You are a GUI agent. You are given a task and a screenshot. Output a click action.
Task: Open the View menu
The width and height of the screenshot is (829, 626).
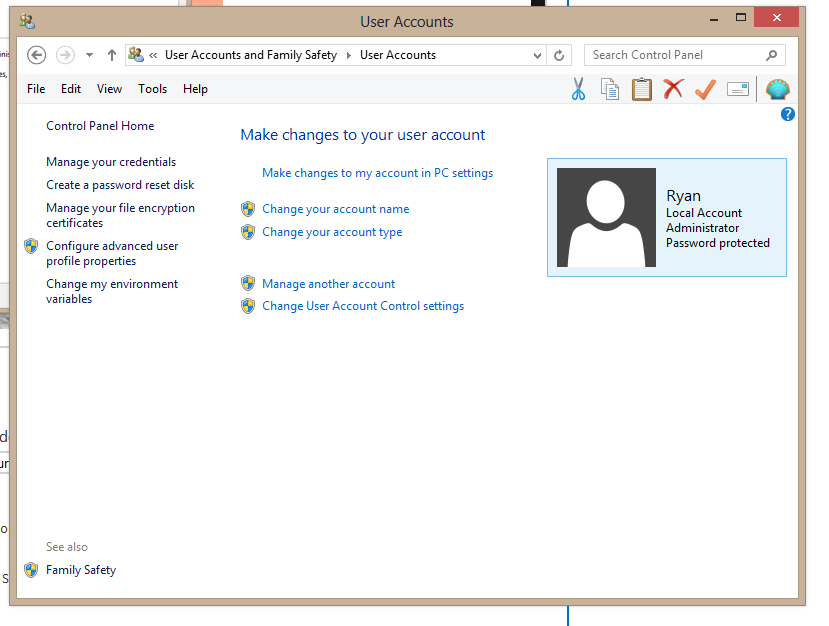tap(109, 89)
